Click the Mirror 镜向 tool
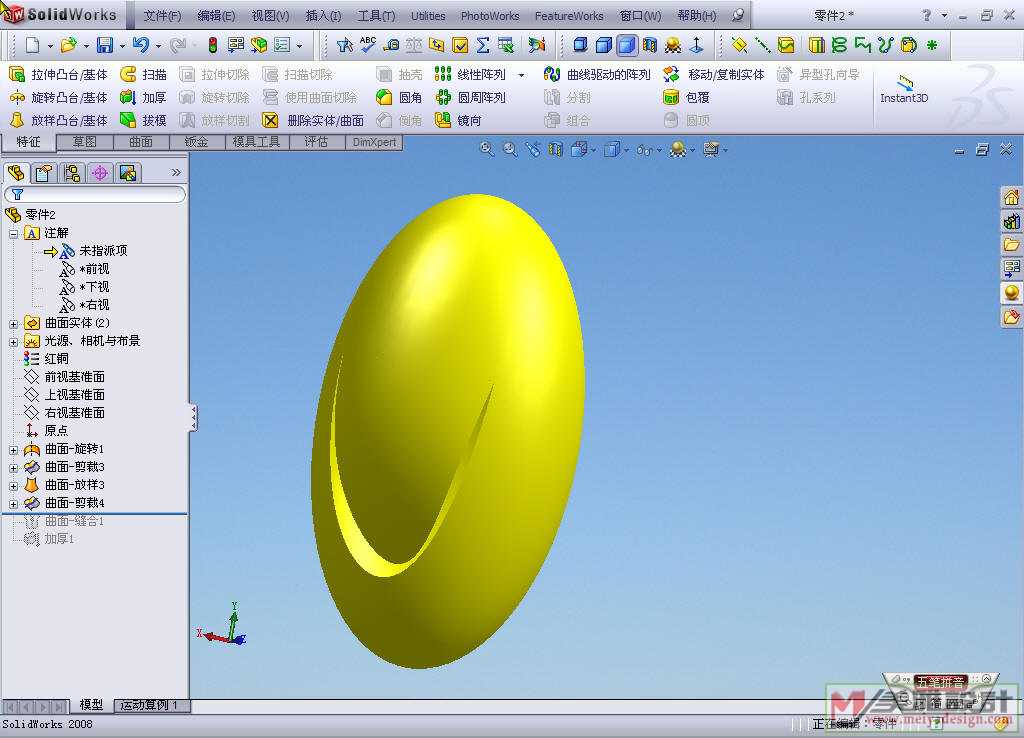This screenshot has width=1024, height=738. click(458, 120)
